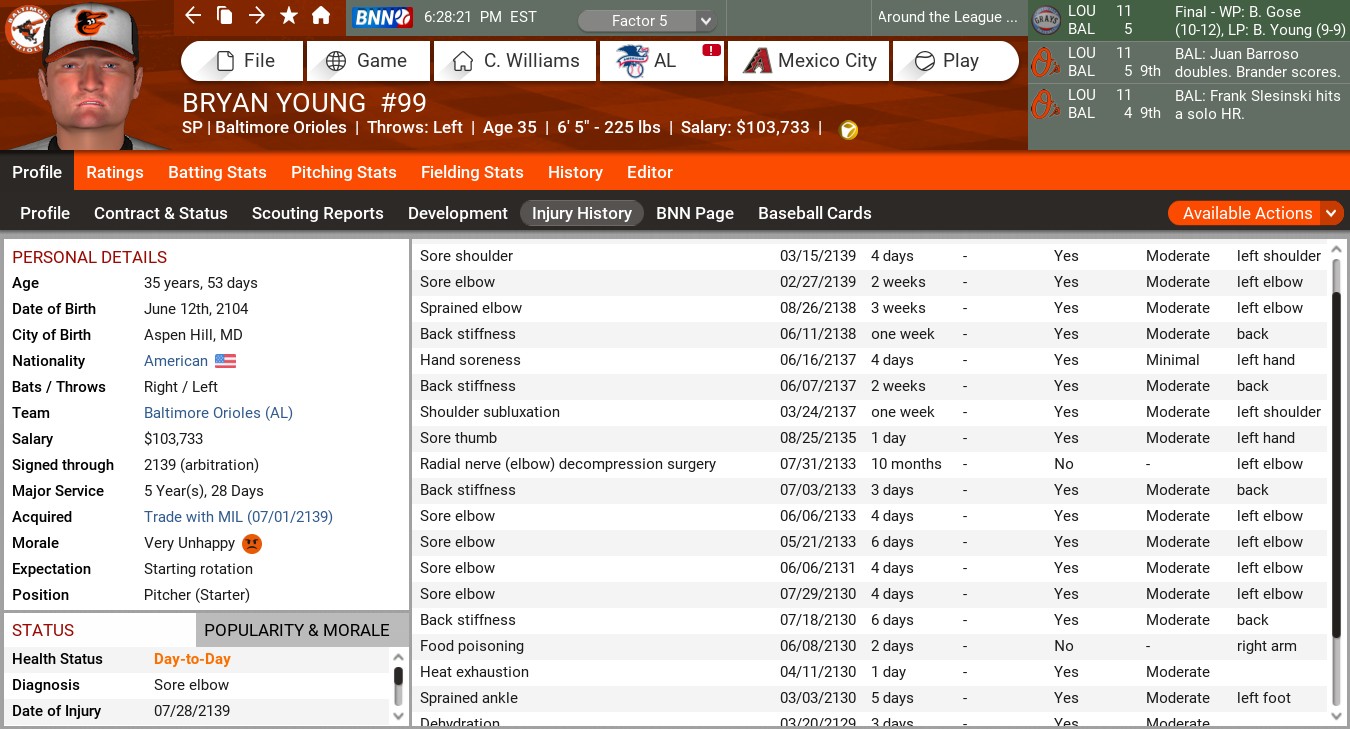Open the Mexico City team menu
The height and width of the screenshot is (729, 1350).
point(809,61)
